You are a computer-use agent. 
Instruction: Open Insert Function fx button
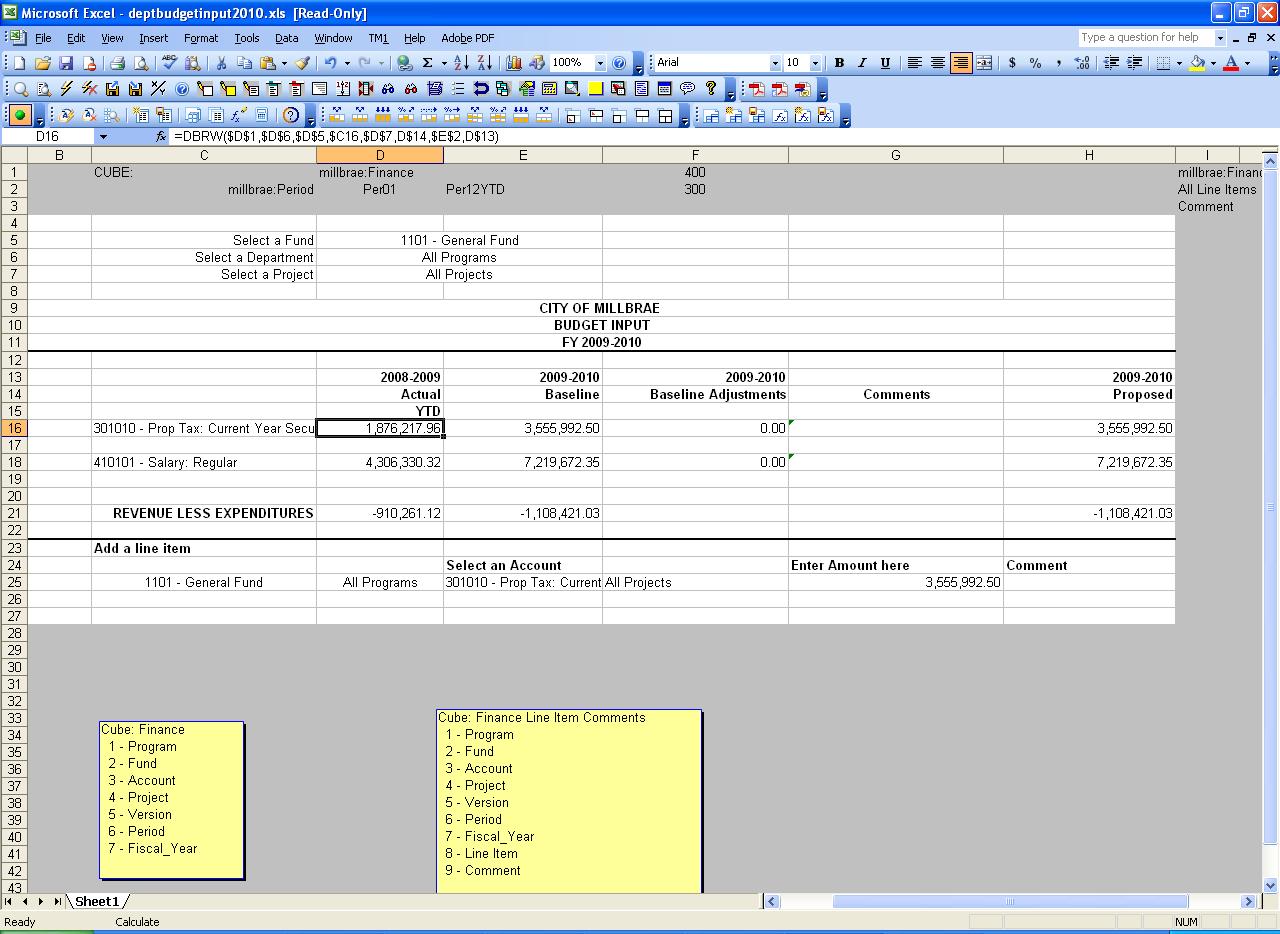161,136
